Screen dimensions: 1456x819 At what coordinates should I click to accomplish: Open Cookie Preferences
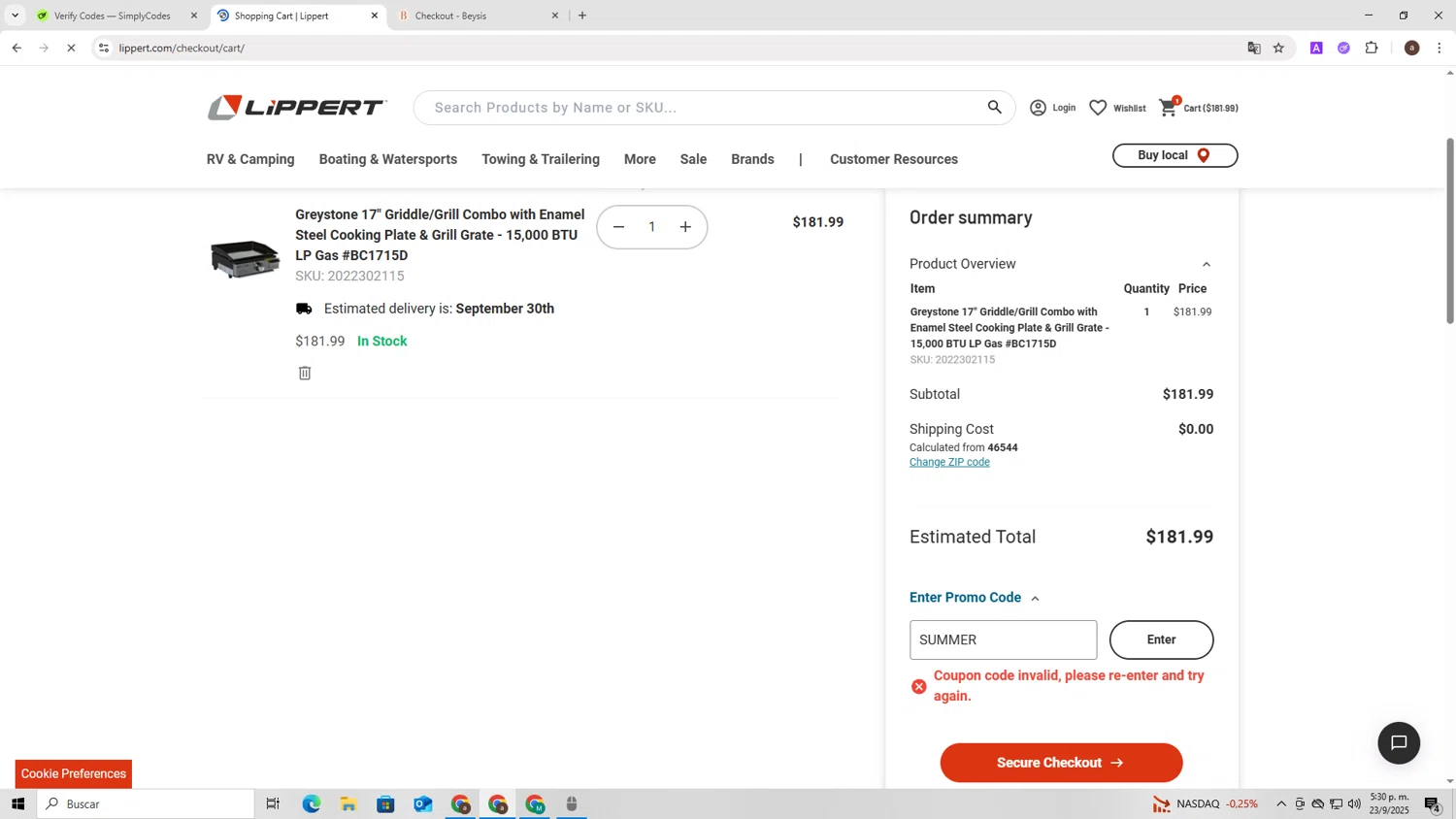pyautogui.click(x=74, y=773)
